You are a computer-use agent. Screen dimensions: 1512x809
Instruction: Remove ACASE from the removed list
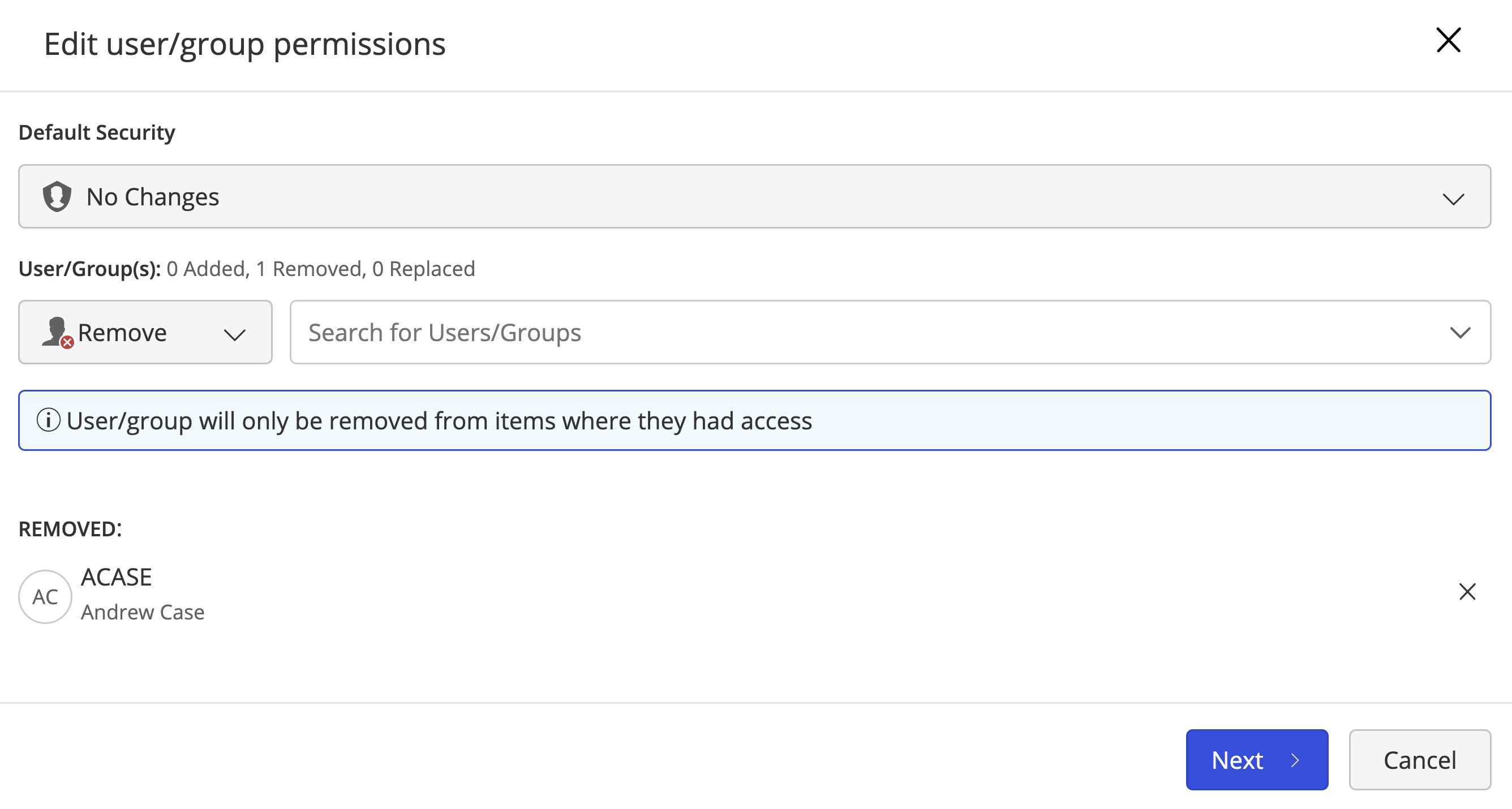[1467, 591]
